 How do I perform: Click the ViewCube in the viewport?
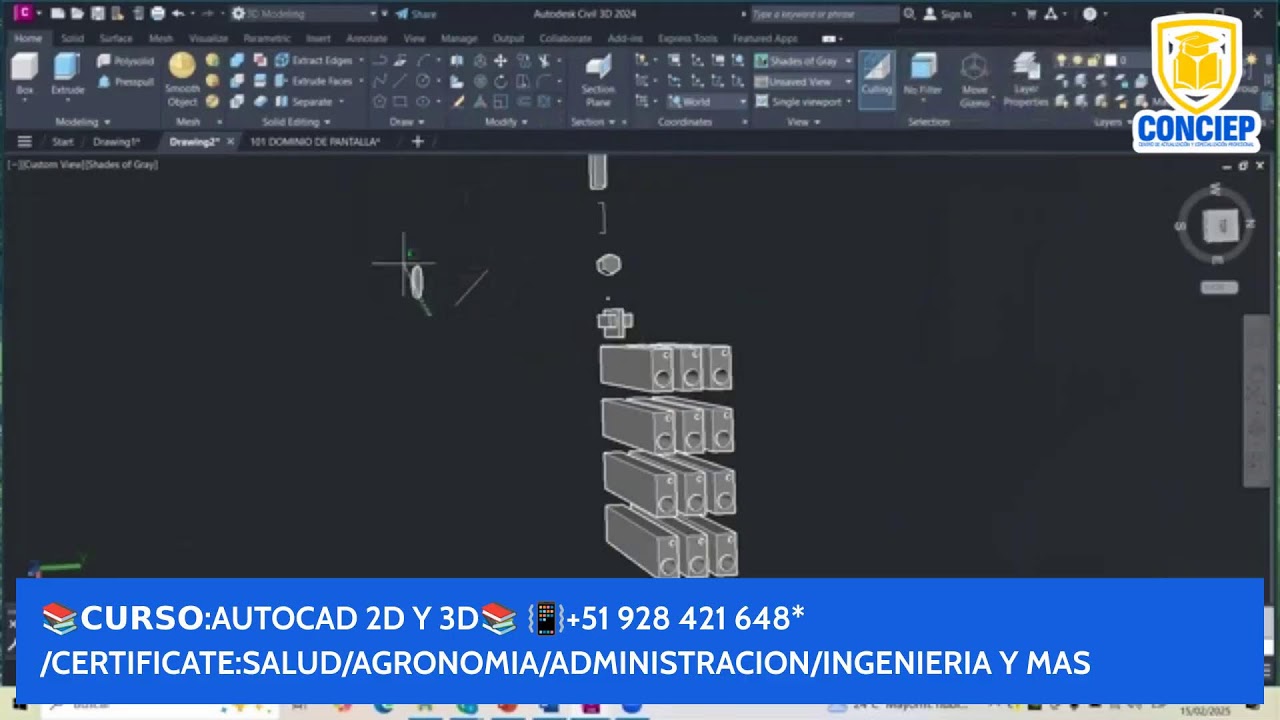pyautogui.click(x=1218, y=226)
